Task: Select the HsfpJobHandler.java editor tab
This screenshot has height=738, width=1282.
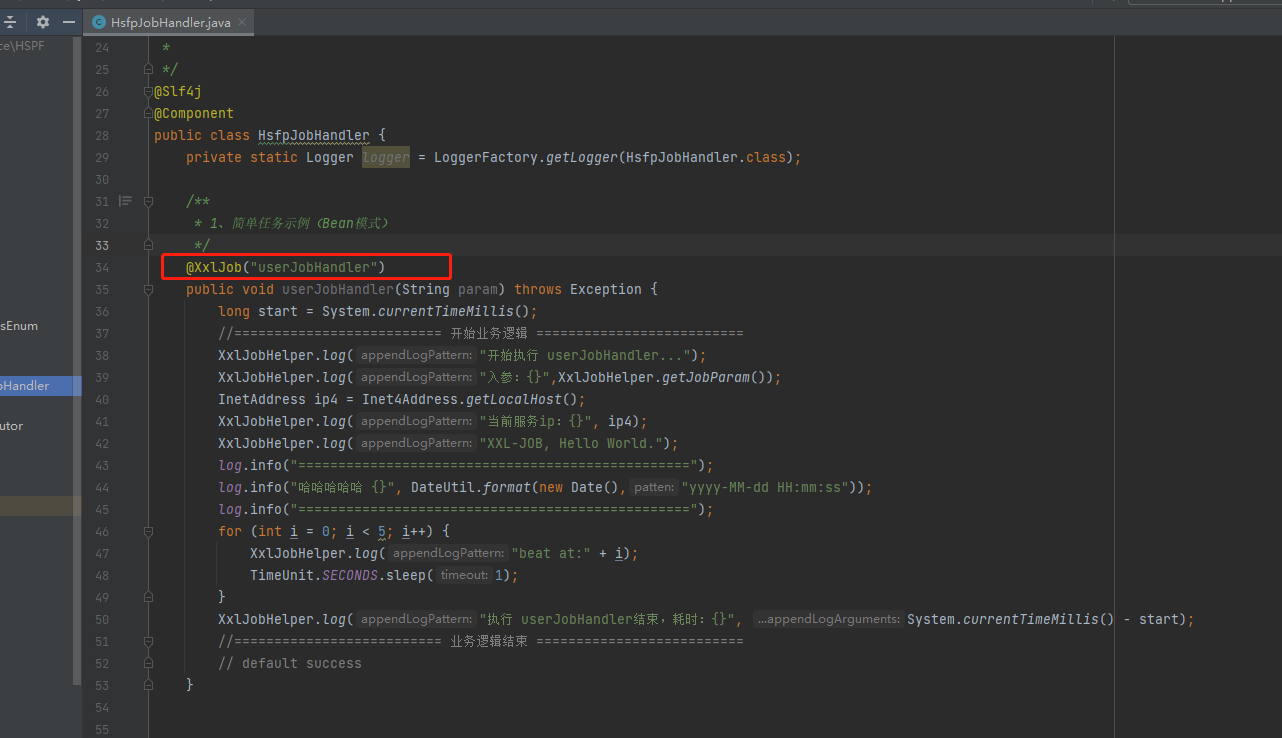Action: click(171, 22)
